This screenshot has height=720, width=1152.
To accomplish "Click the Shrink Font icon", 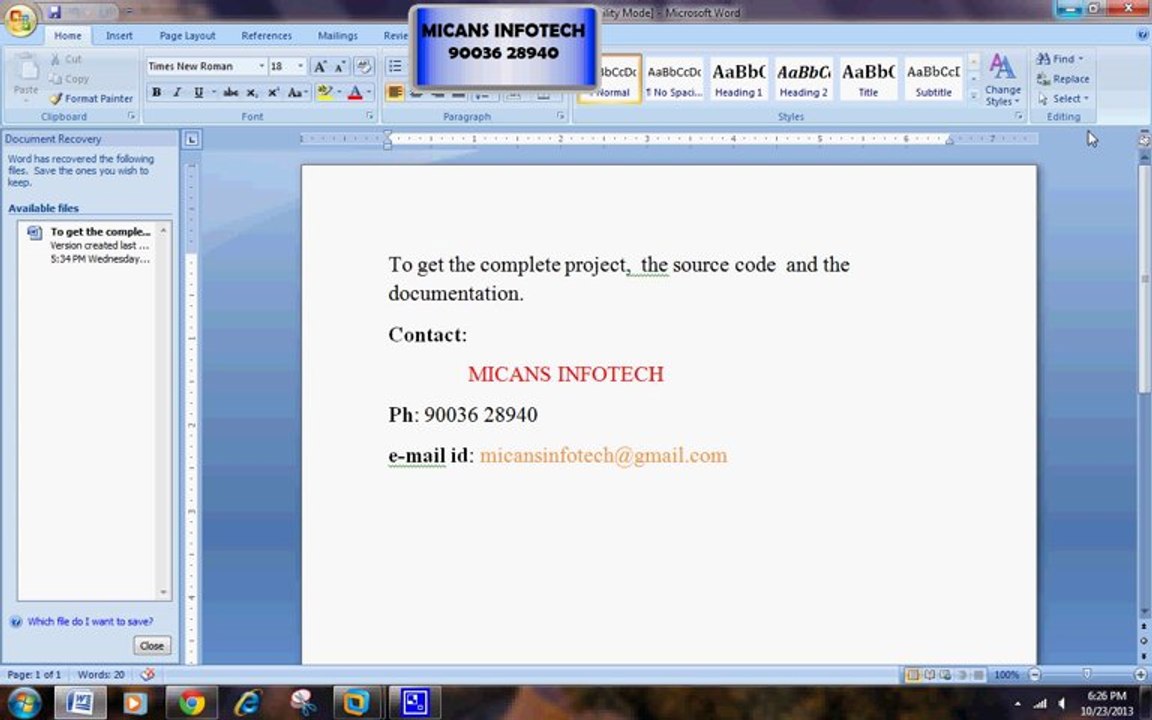I will click(x=339, y=67).
